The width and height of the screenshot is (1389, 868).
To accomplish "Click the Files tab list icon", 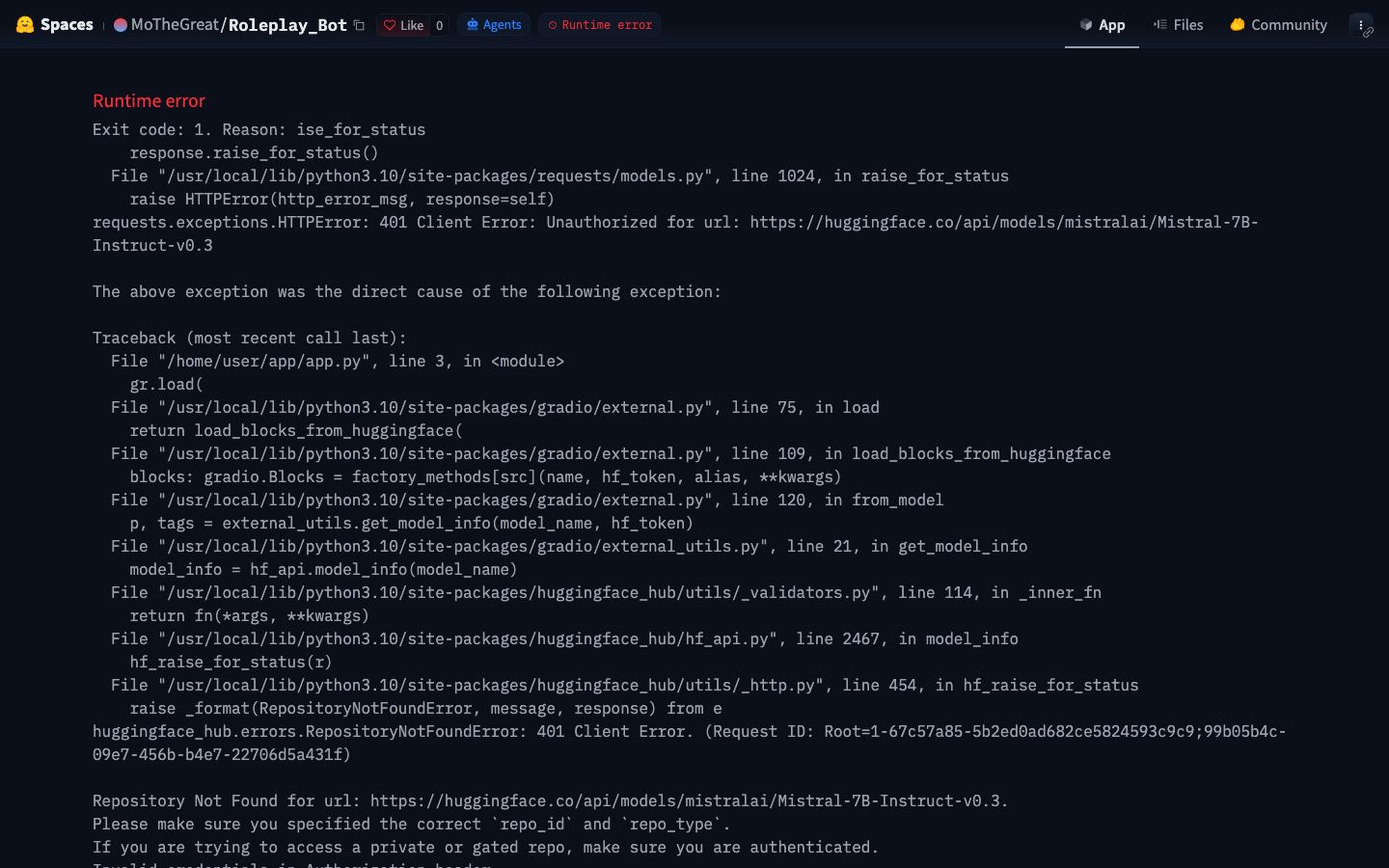I will point(1160,25).
